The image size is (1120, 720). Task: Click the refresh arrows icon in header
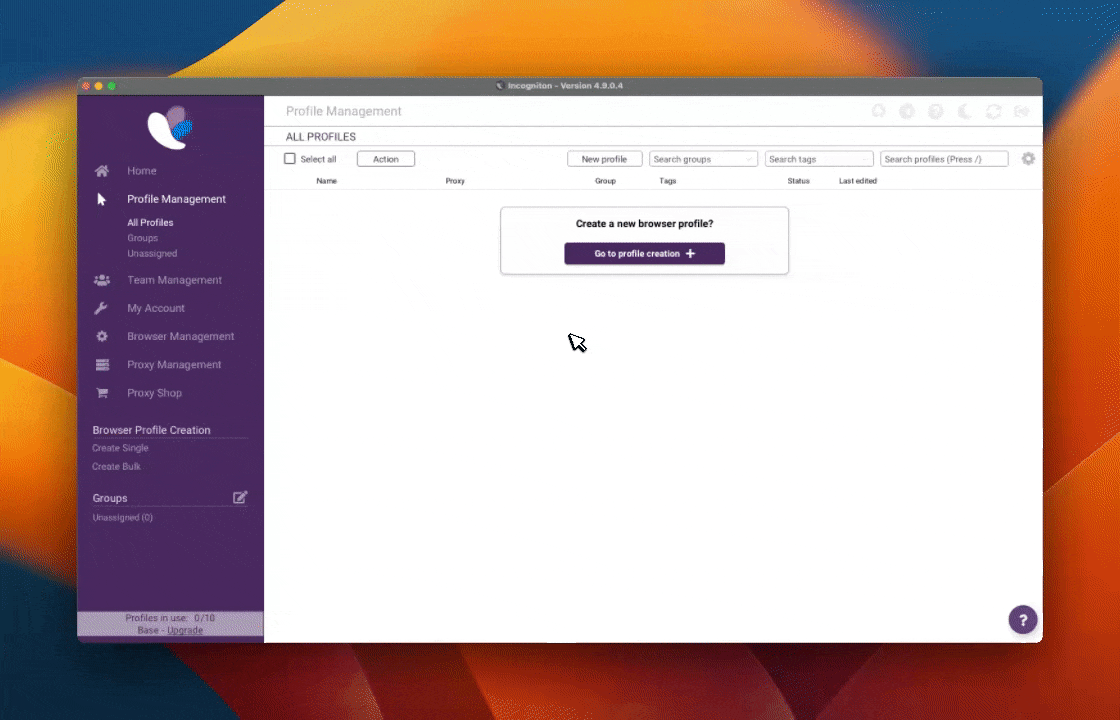(x=993, y=112)
